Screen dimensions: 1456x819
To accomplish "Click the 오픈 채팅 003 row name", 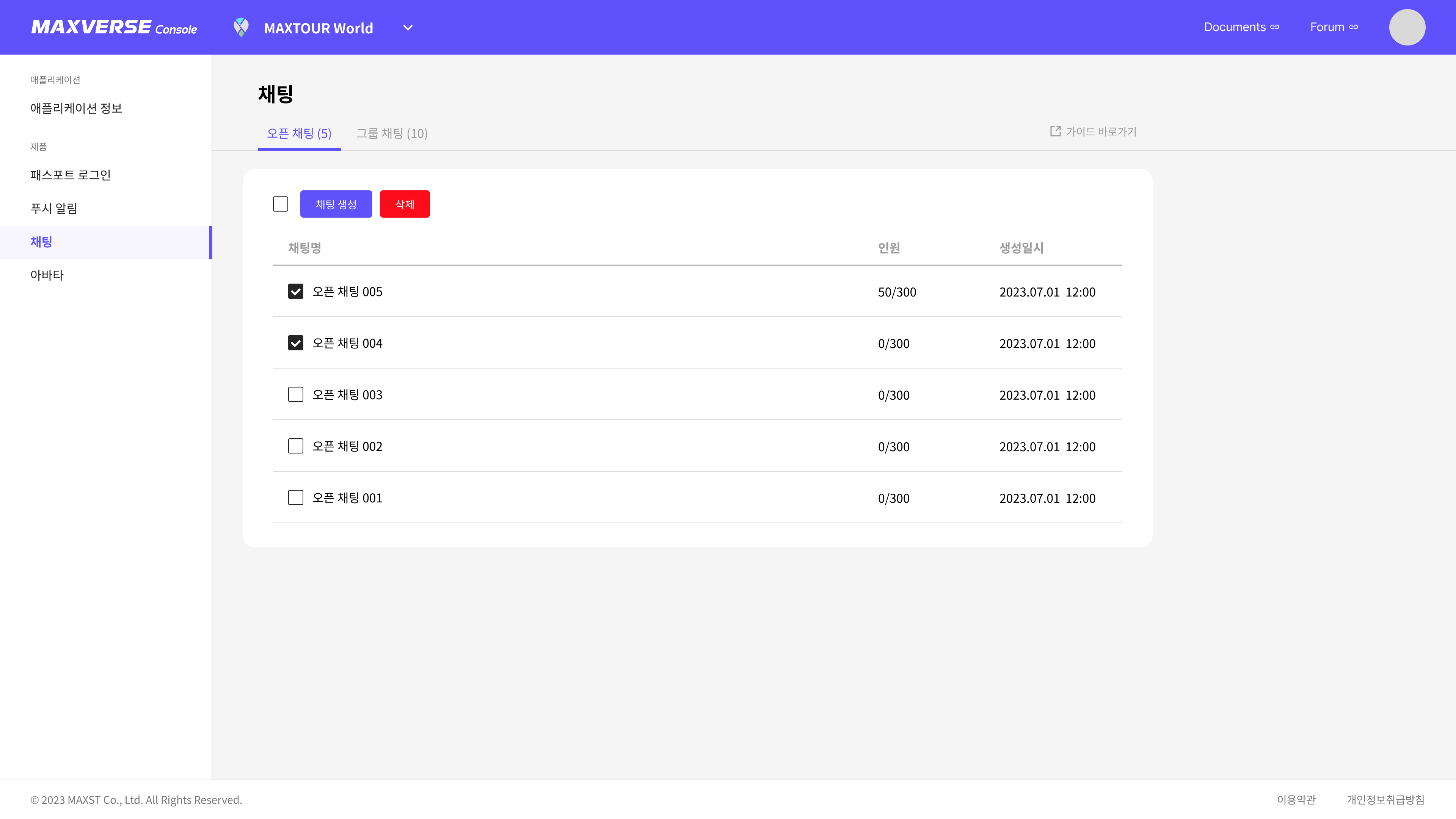I will (347, 394).
